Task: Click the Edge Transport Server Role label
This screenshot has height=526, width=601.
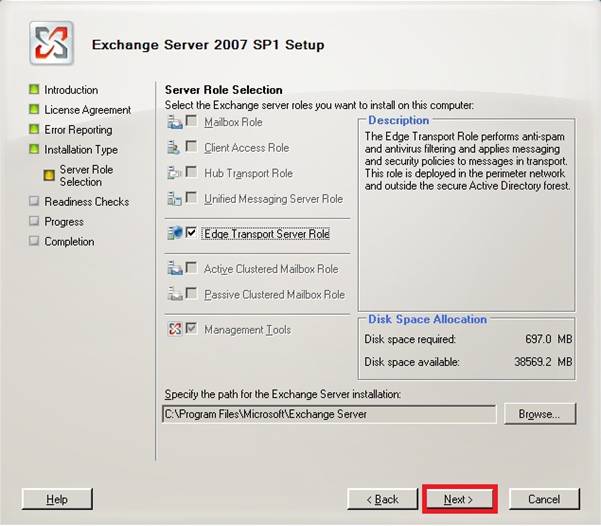Action: [x=266, y=233]
